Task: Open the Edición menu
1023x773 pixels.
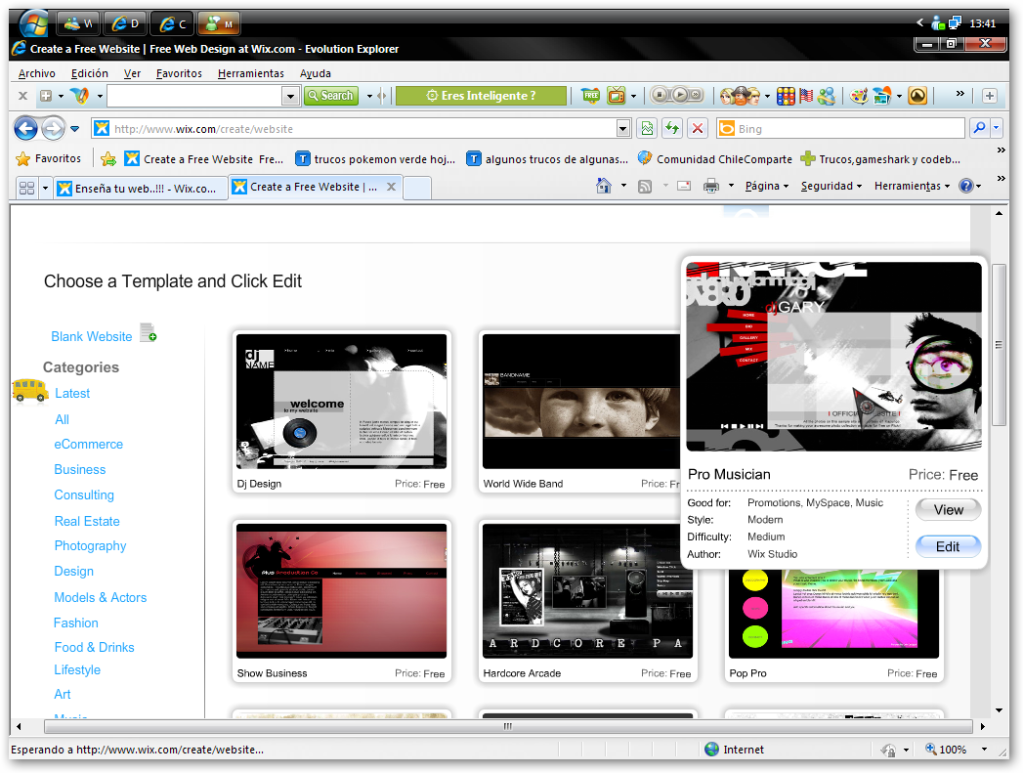Action: (89, 74)
